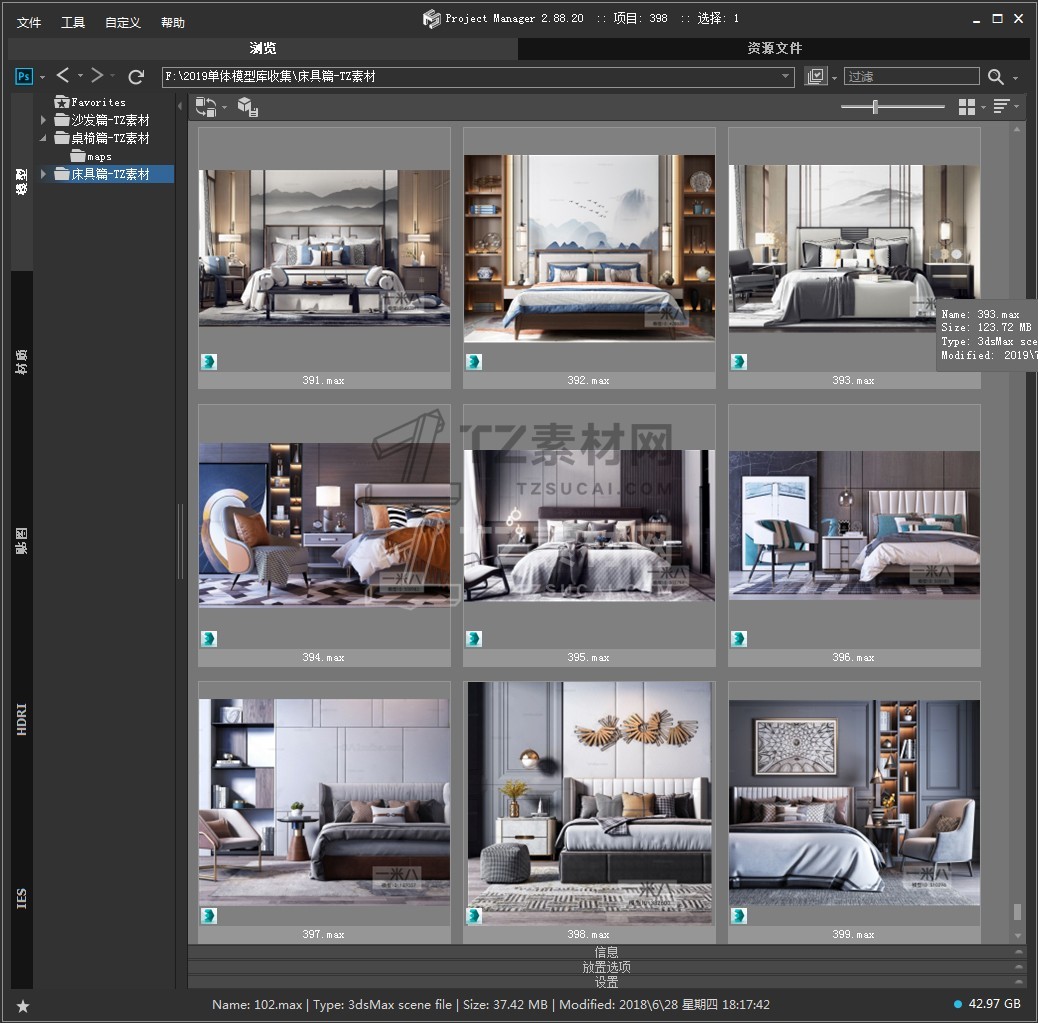Screen dimensions: 1038x1023
Task: Go back to previous folder
Action: click(x=63, y=76)
